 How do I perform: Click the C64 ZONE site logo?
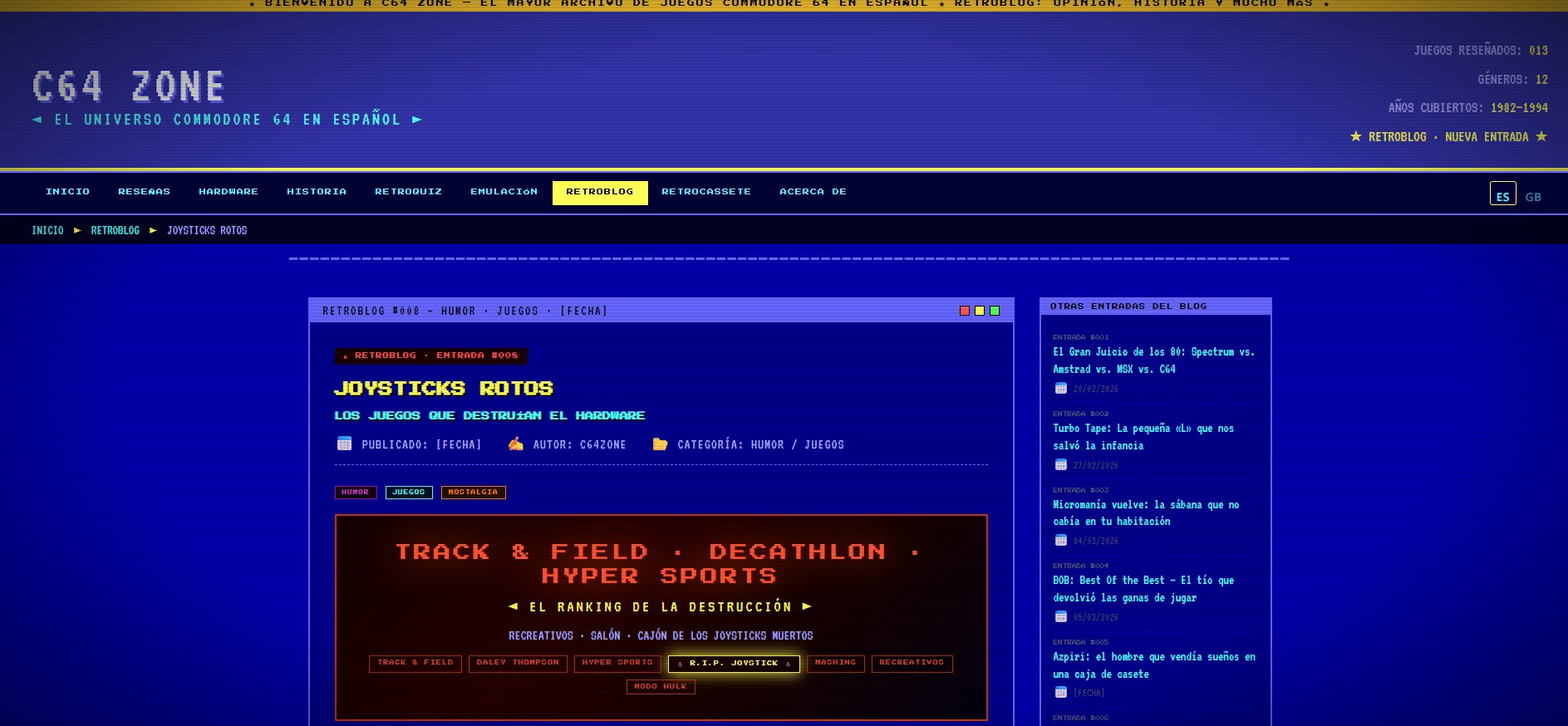point(129,86)
